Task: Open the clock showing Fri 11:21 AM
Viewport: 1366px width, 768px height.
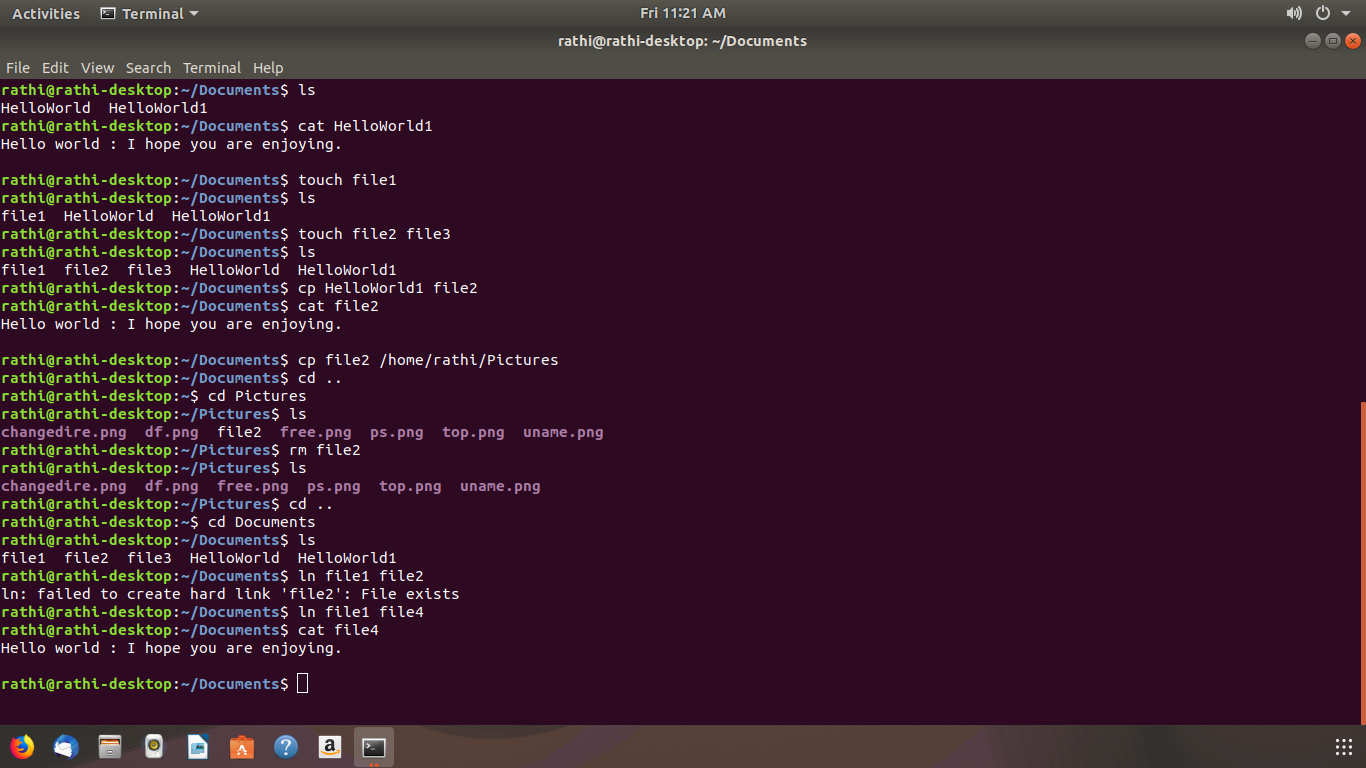Action: [x=683, y=13]
